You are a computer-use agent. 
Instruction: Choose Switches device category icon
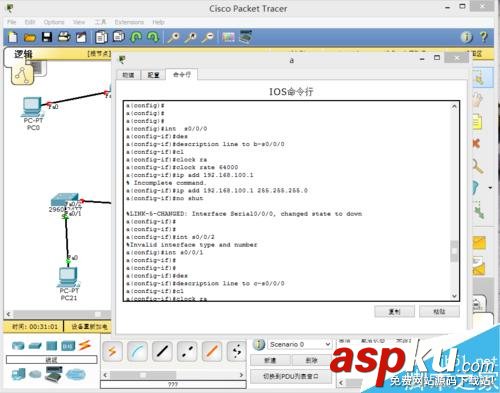pos(35,346)
